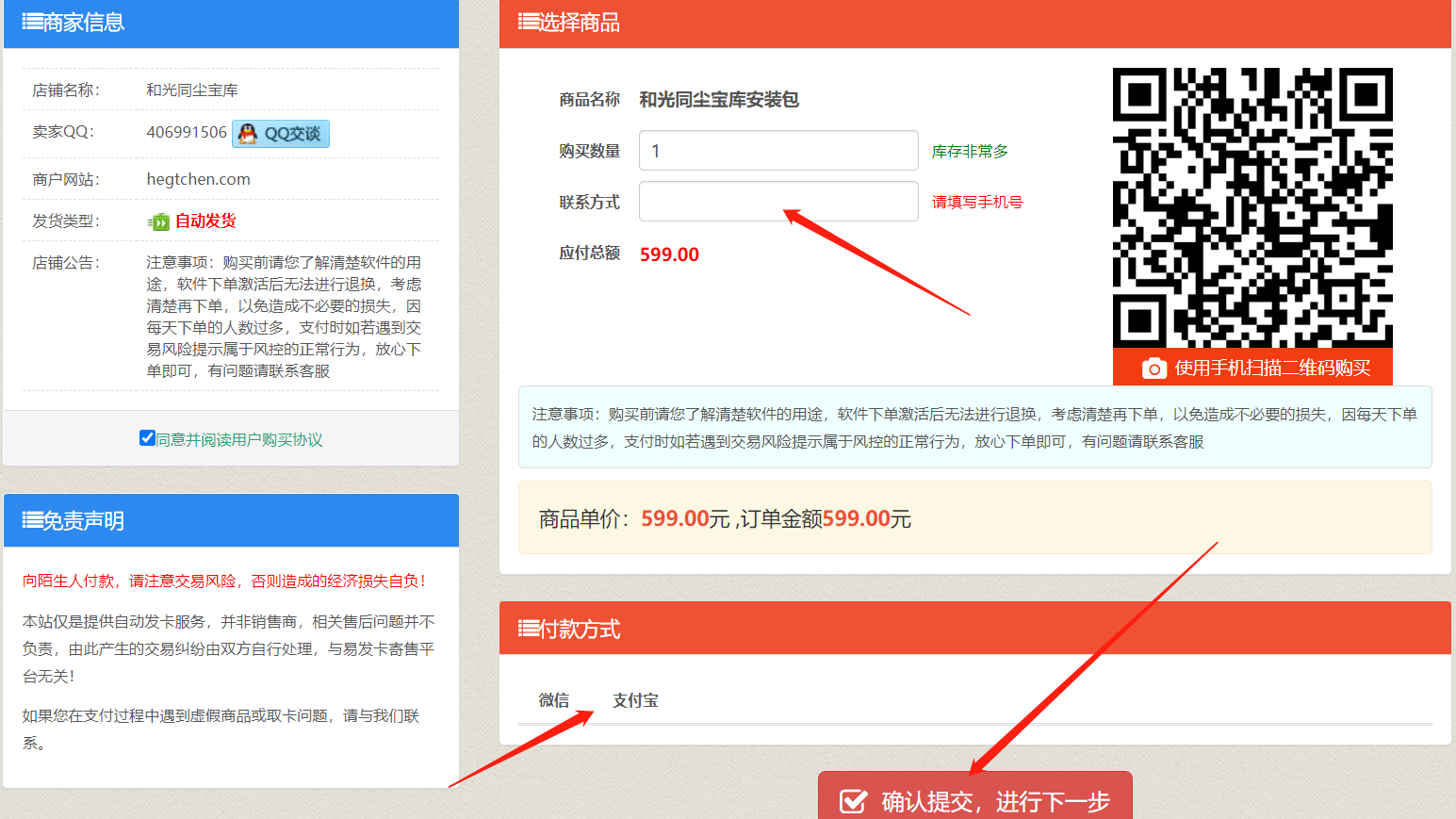The image size is (1456, 819).
Task: Switch to the 支付宝 payment tab
Action: [x=635, y=700]
